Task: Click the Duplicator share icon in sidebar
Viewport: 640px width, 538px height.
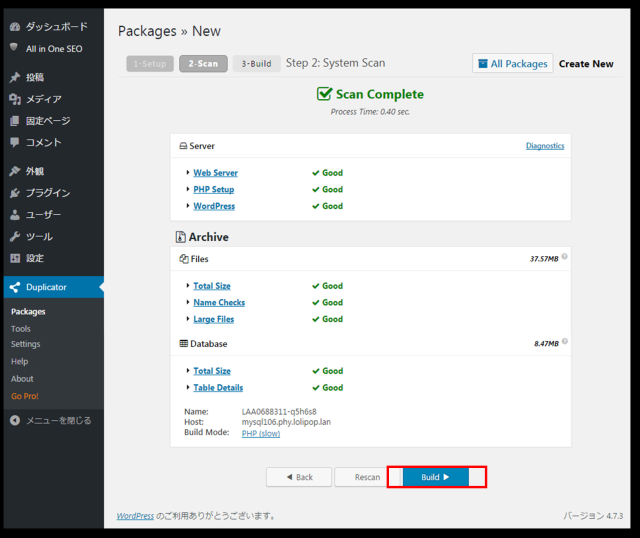Action: click(x=15, y=287)
